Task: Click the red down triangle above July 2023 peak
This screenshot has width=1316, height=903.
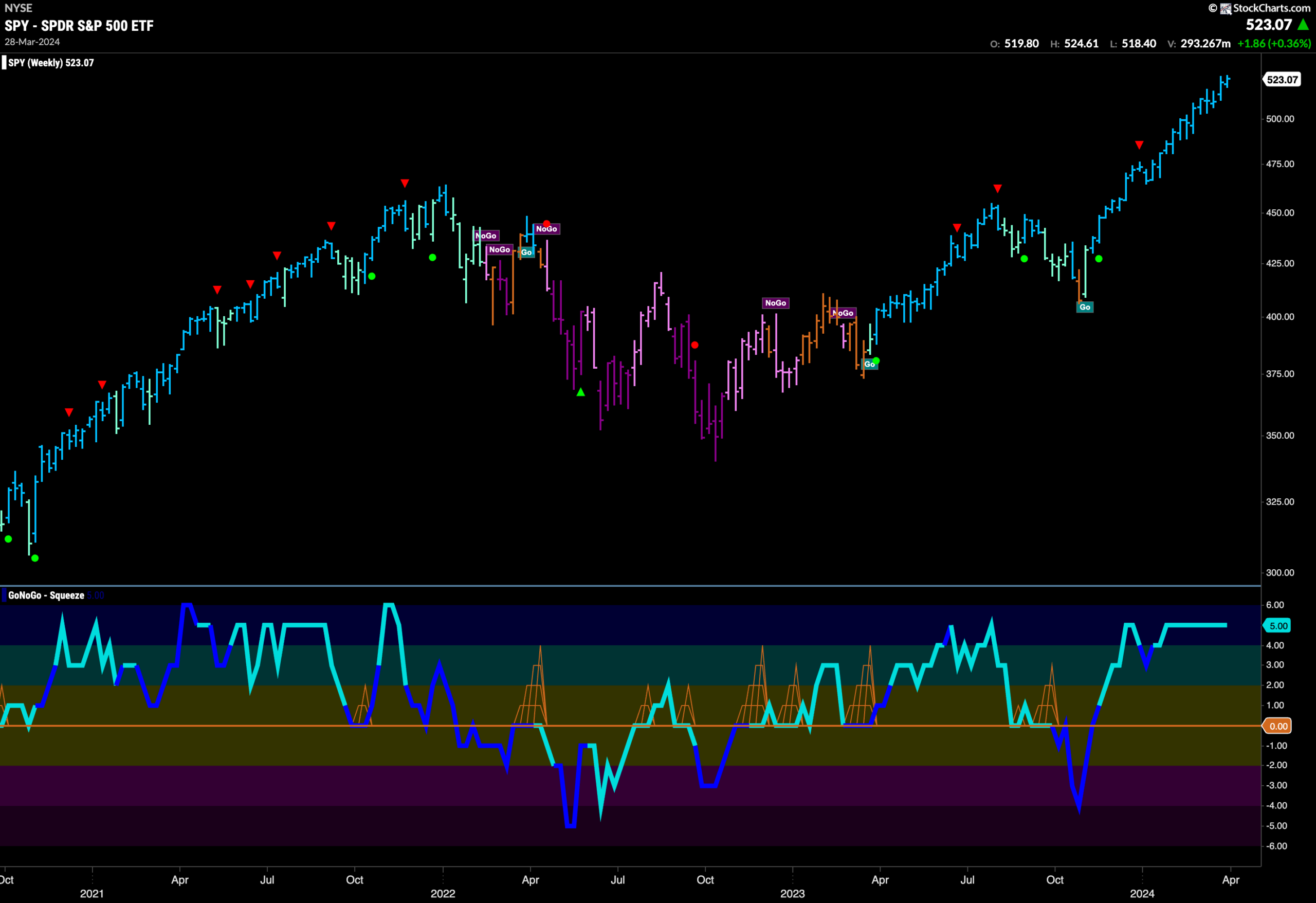Action: coord(998,188)
